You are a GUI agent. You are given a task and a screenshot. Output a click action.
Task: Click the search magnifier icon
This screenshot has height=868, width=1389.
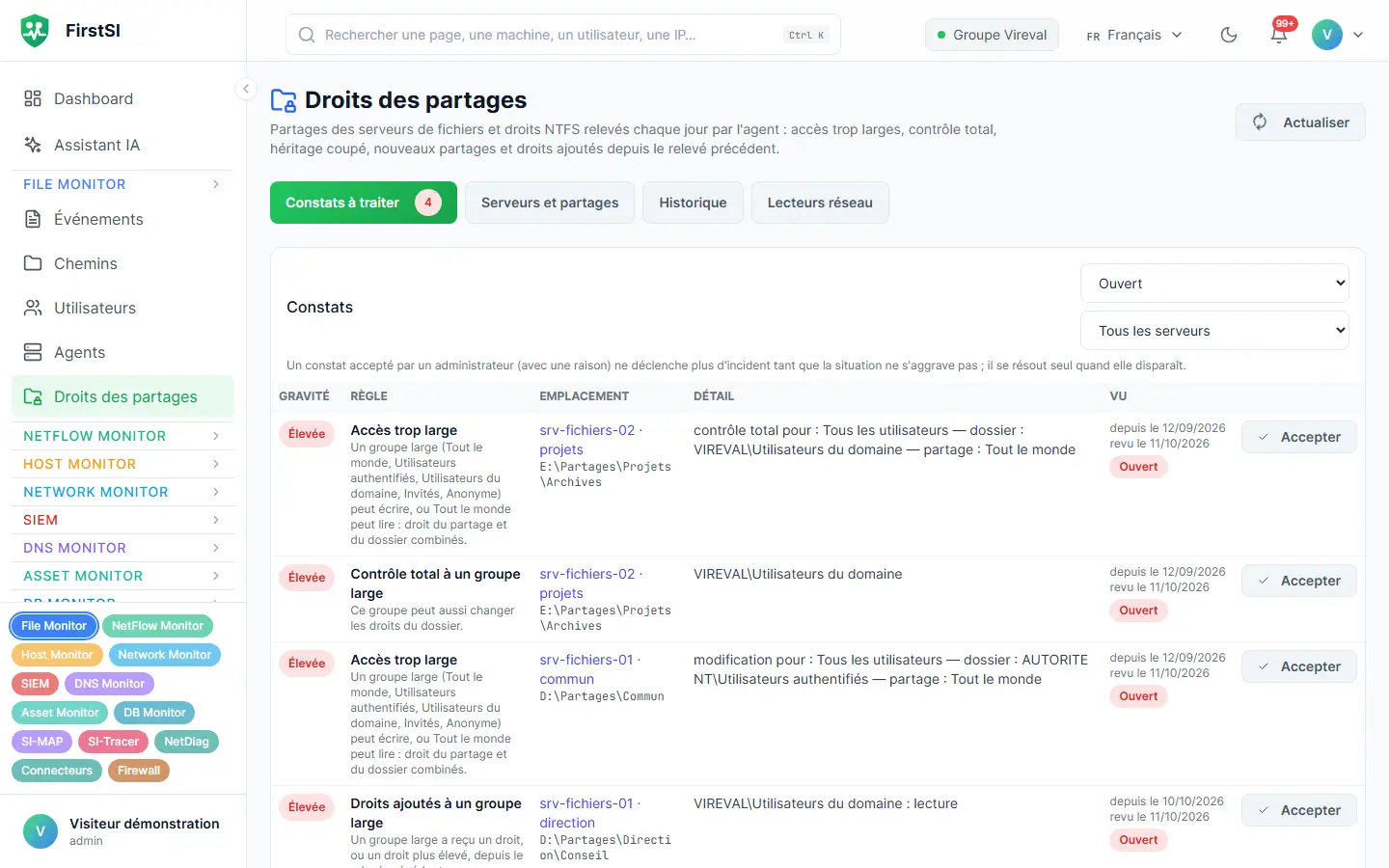tap(307, 35)
